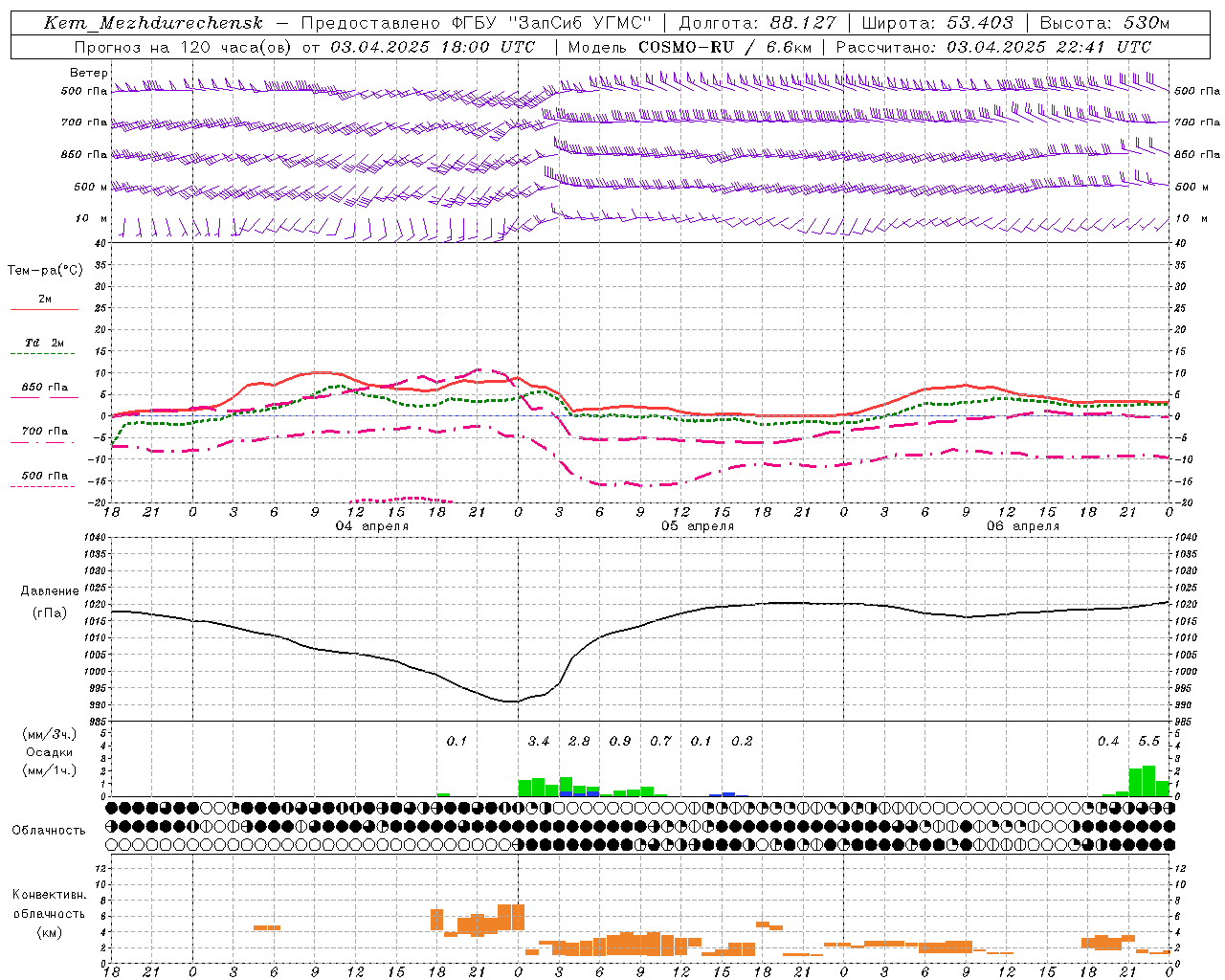Click the 'Давление' pressure panel label

point(50,590)
